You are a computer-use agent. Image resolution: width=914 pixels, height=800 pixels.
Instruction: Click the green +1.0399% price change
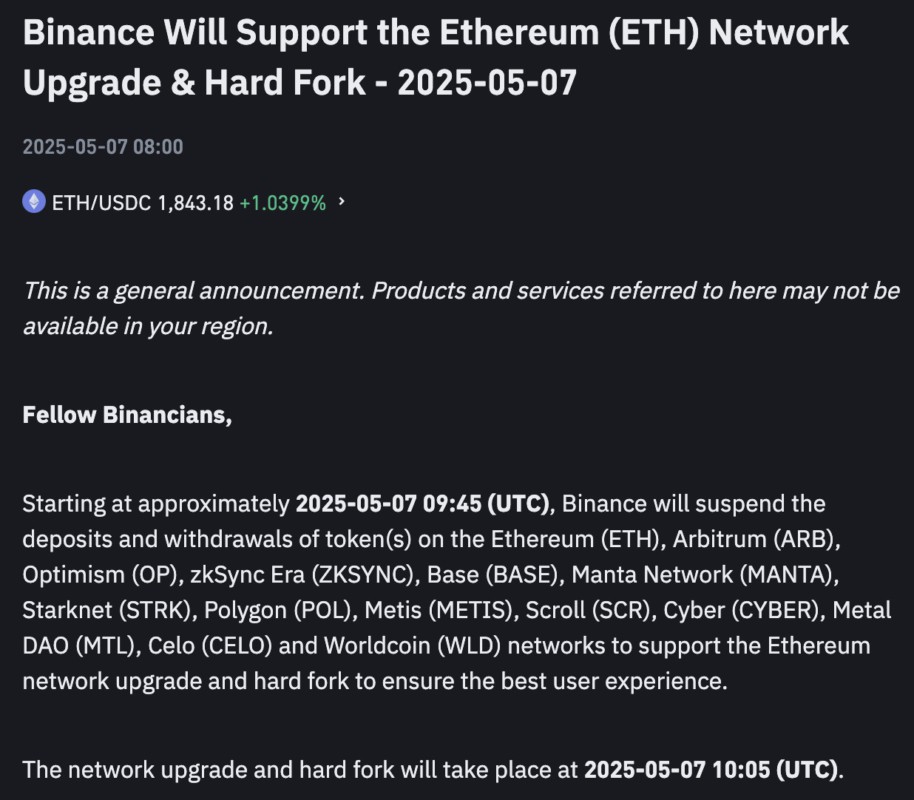(x=282, y=203)
